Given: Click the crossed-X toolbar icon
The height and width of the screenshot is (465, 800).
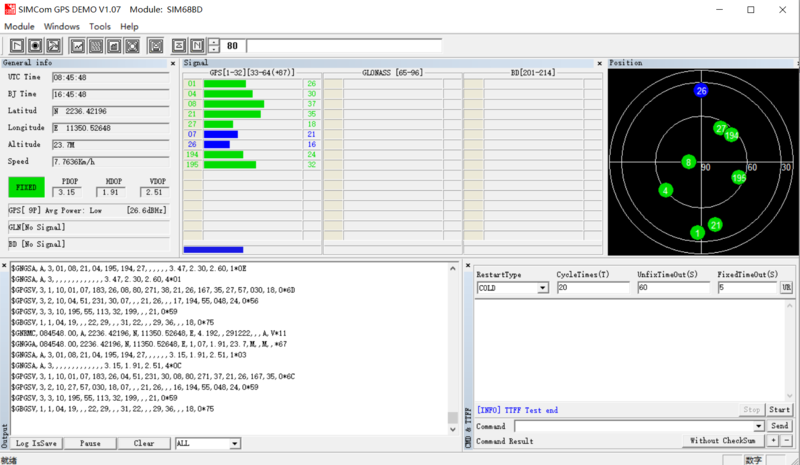Looking at the screenshot, I should tap(133, 46).
